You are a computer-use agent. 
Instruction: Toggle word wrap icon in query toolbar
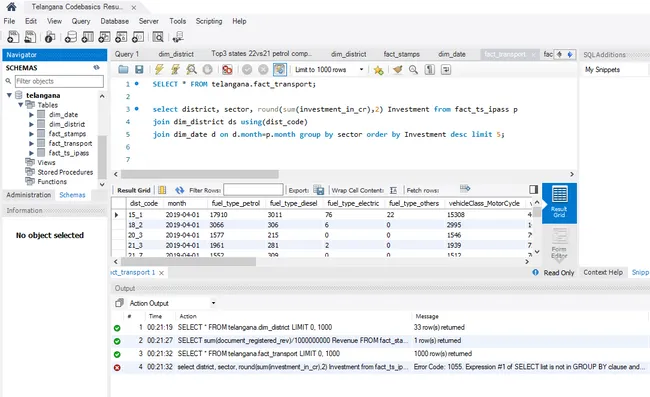tap(446, 70)
